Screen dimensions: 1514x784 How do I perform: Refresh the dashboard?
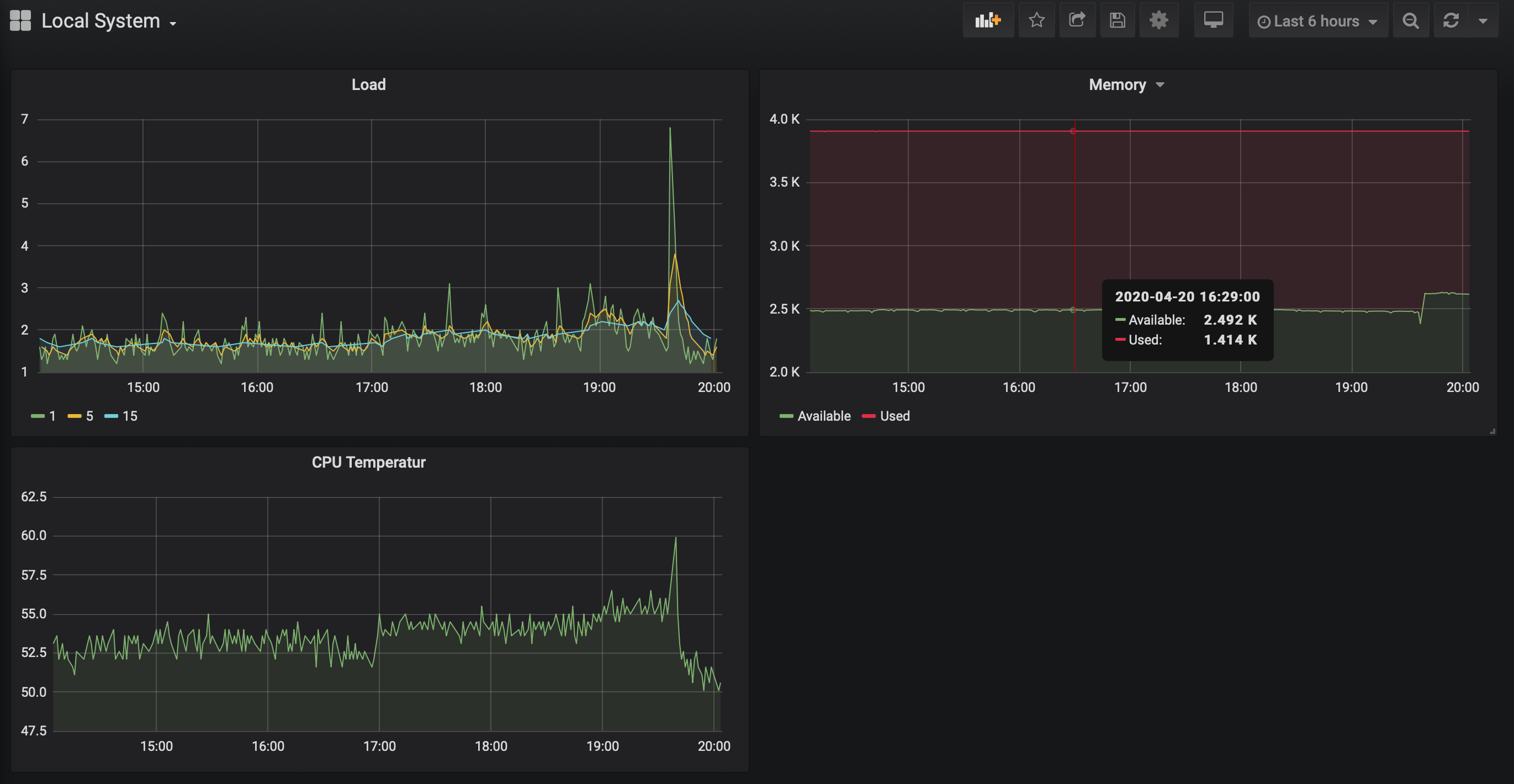[x=1451, y=20]
